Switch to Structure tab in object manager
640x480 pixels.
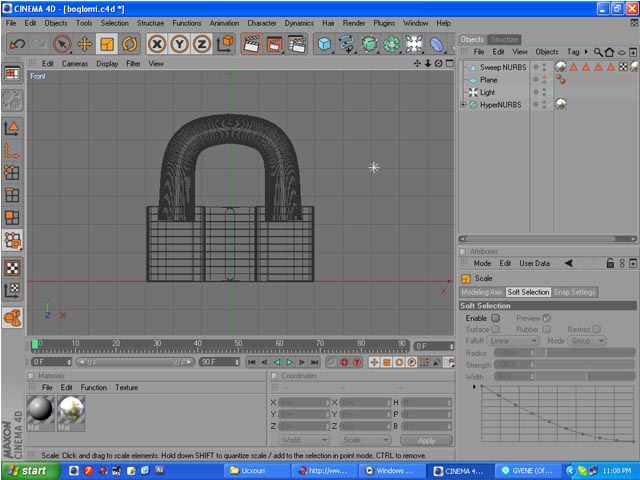coord(504,40)
